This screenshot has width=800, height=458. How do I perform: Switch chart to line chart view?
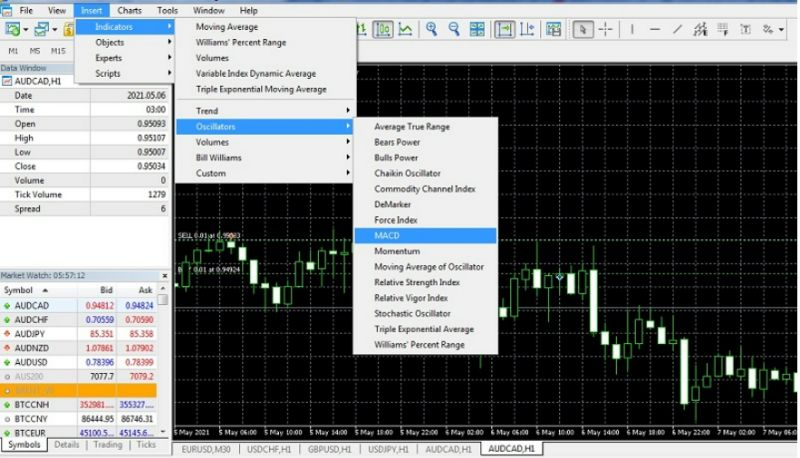click(x=405, y=30)
